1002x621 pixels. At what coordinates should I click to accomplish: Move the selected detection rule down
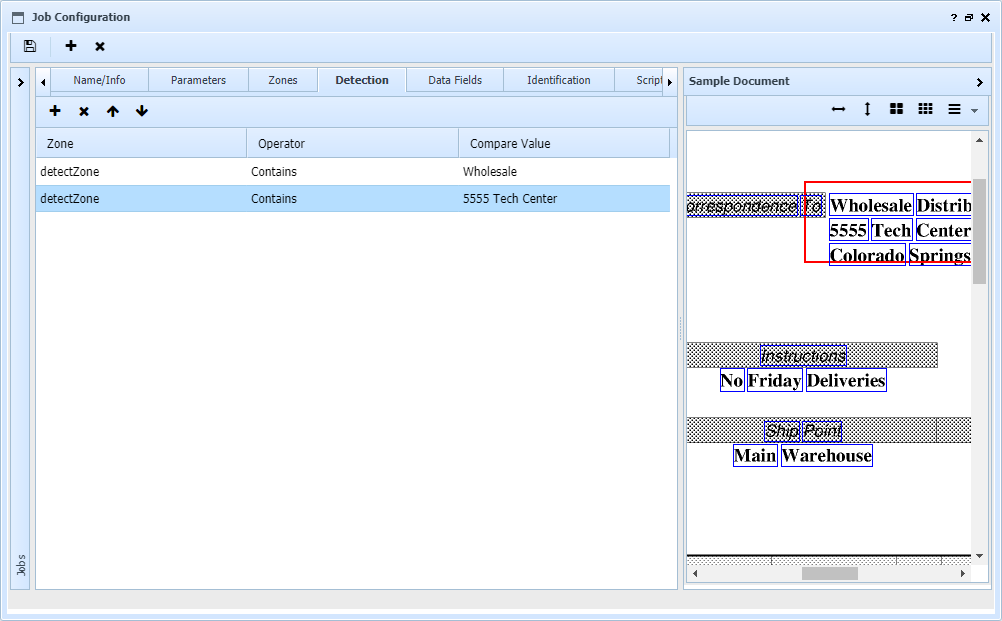(x=142, y=111)
